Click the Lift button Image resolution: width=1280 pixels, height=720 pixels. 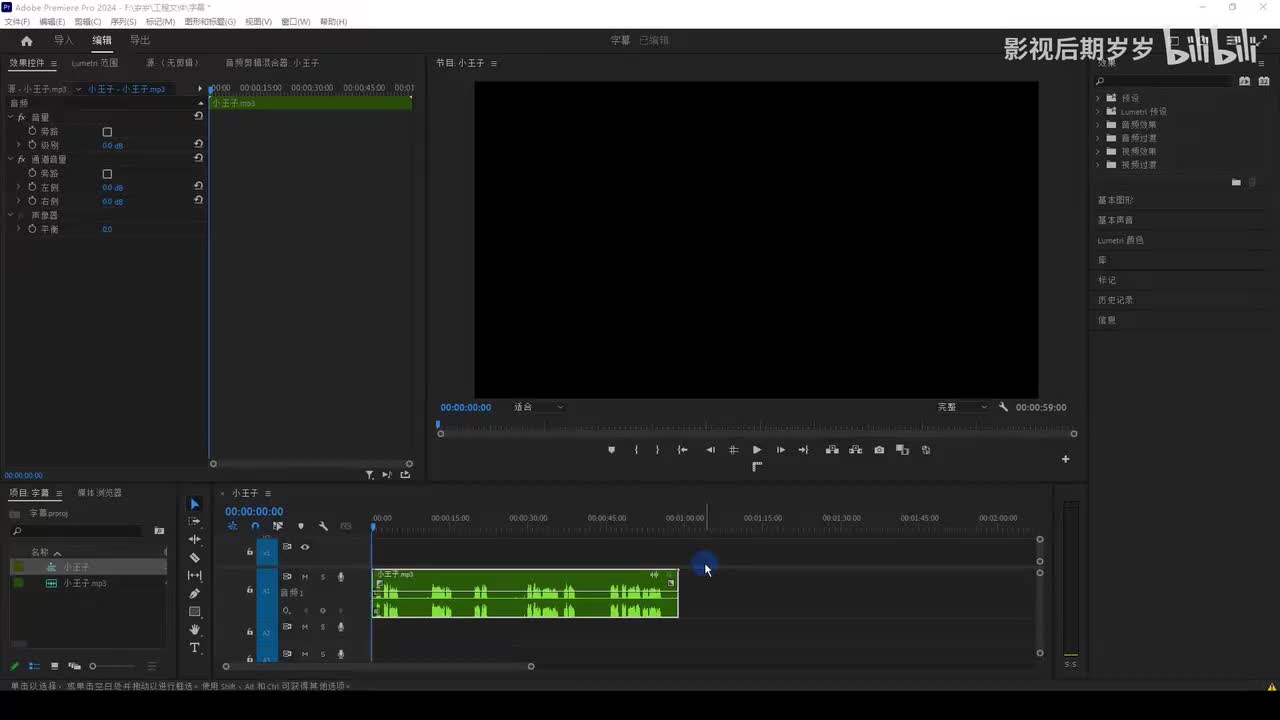click(832, 450)
